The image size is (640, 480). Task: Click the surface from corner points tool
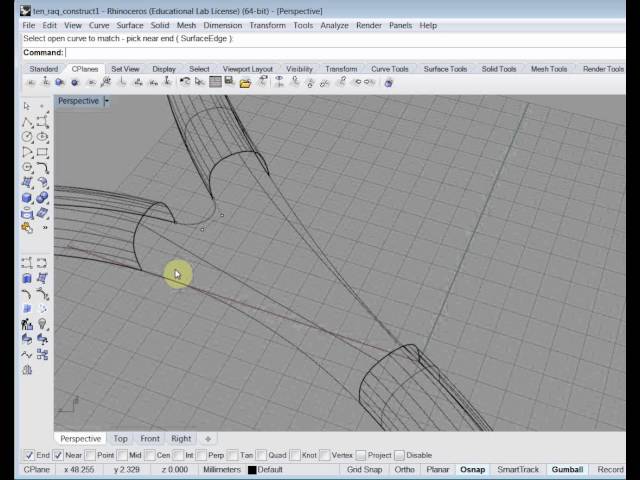coord(27,182)
